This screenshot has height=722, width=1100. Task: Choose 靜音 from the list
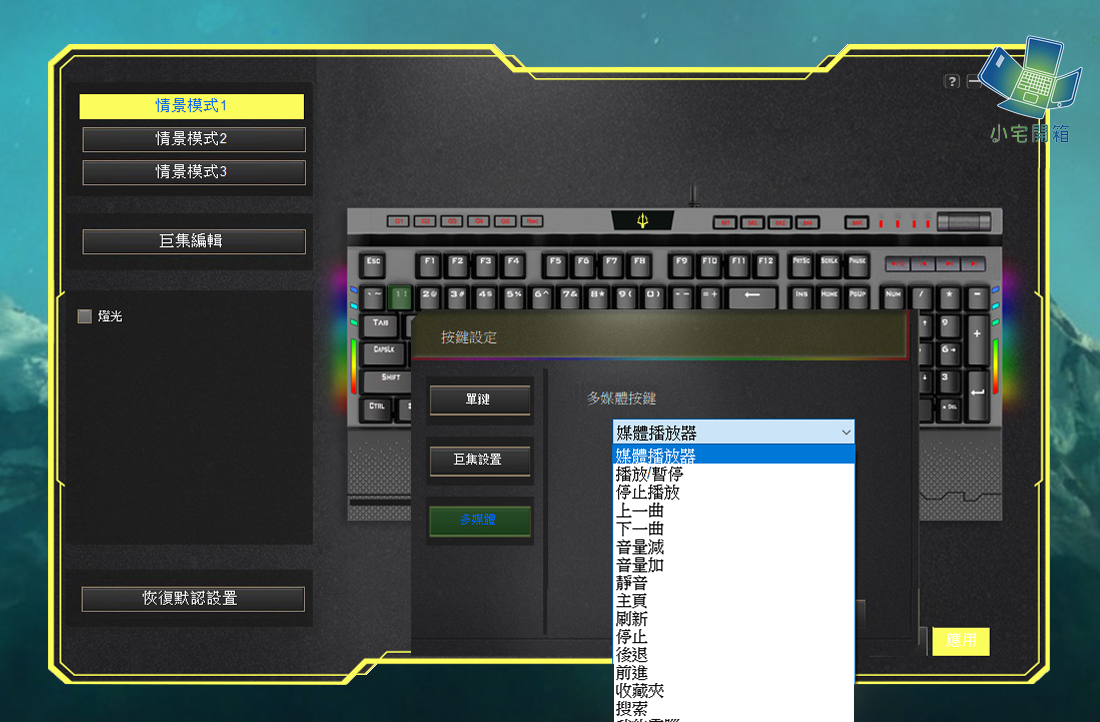733,582
